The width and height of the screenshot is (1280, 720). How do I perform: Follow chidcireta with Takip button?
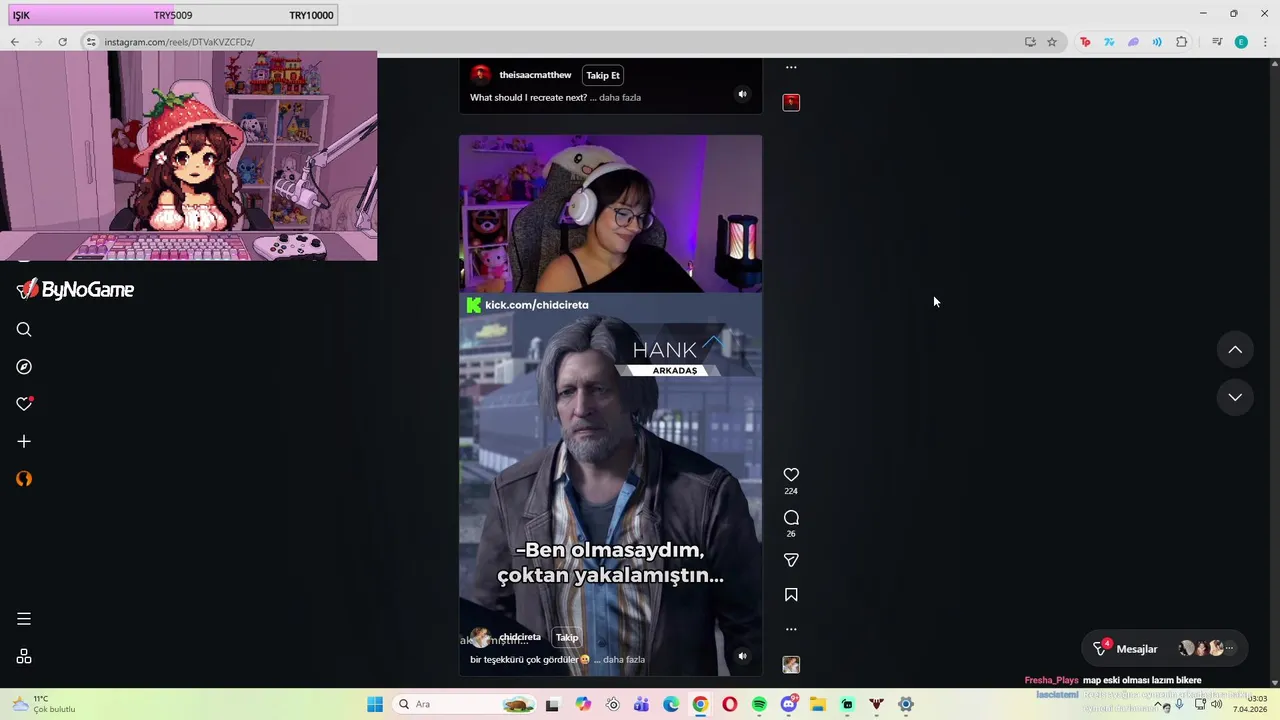567,637
